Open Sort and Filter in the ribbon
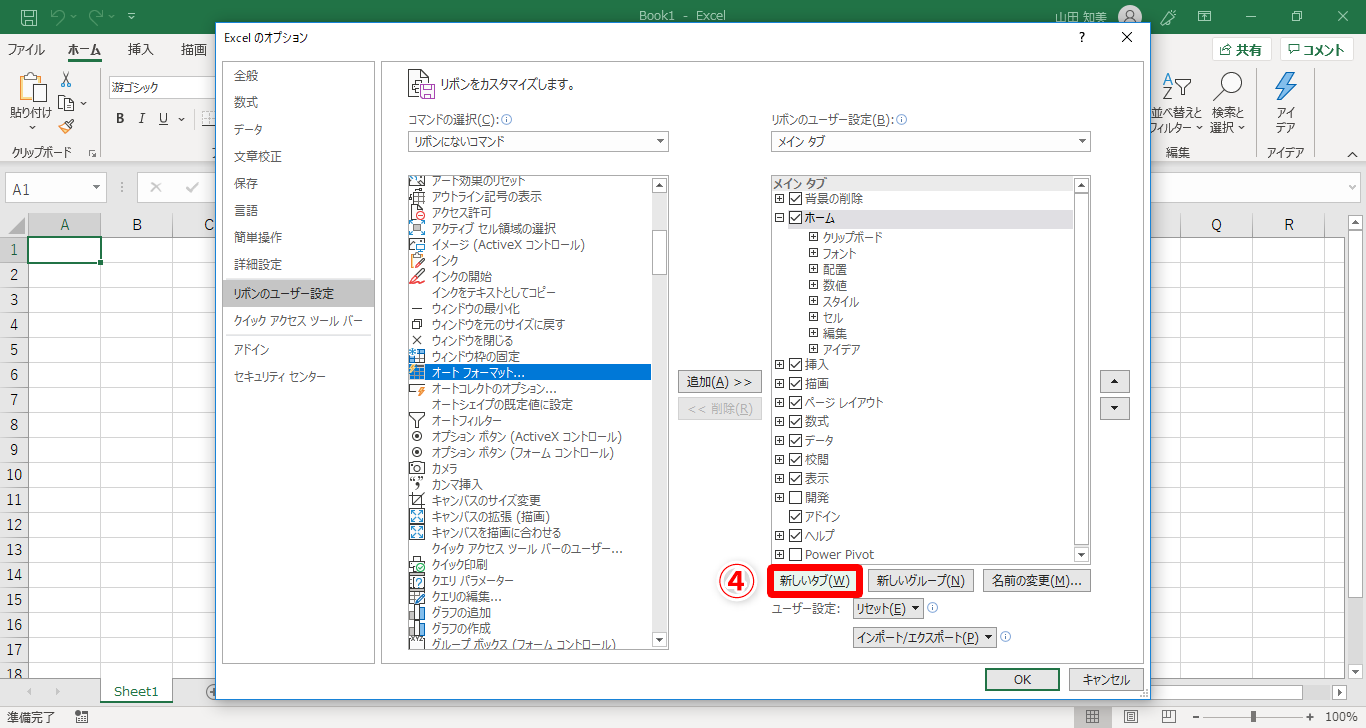This screenshot has width=1366, height=728. tap(1176, 104)
